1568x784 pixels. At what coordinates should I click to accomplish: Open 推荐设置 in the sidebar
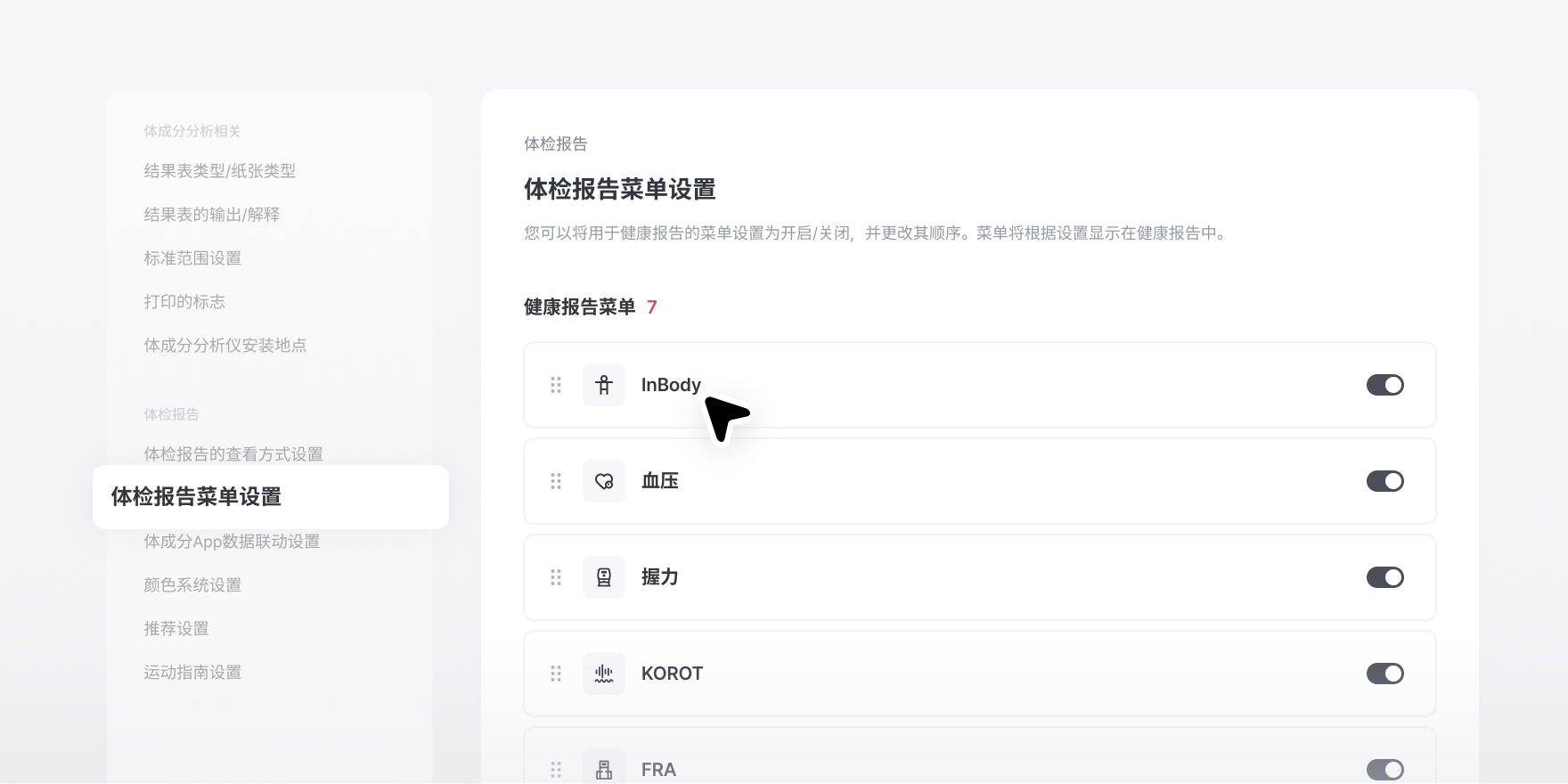(x=176, y=629)
